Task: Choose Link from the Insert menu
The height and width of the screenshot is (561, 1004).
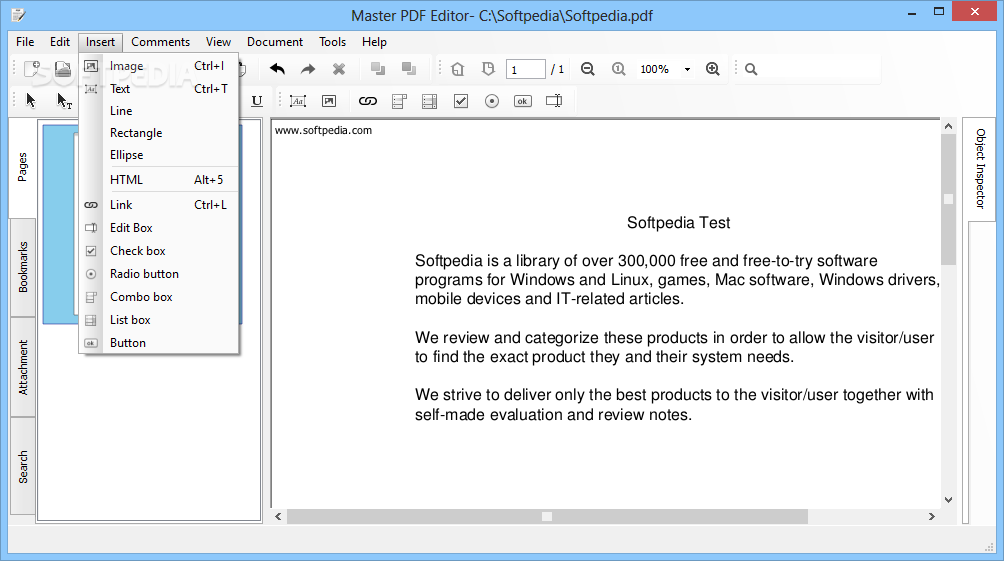Action: click(x=159, y=205)
